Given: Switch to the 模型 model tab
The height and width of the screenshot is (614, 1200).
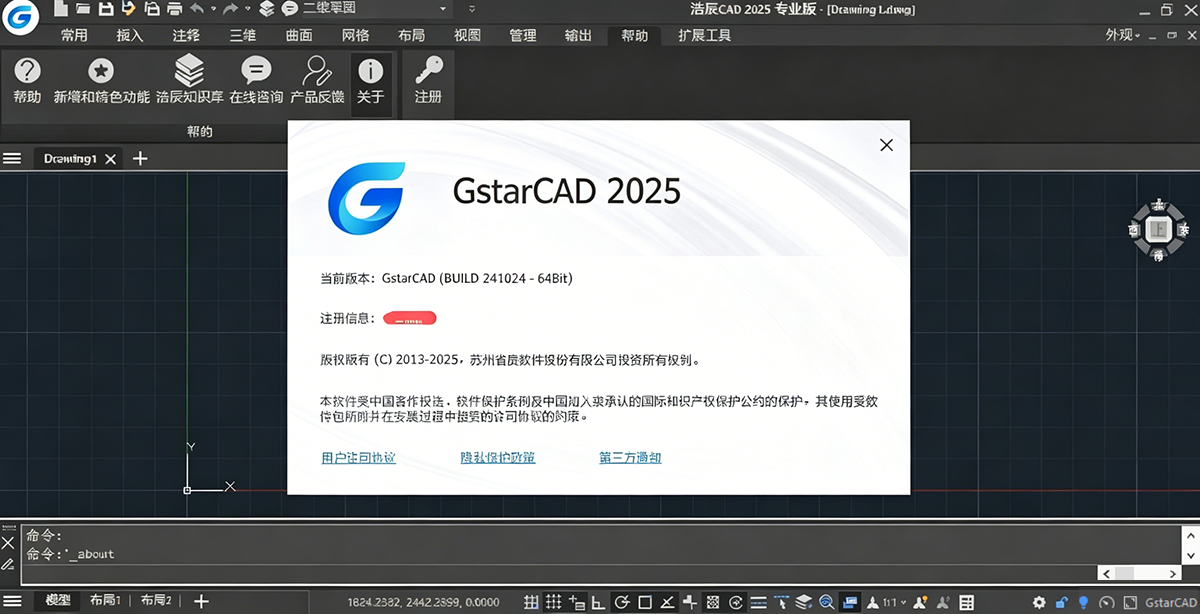Looking at the screenshot, I should (x=58, y=601).
